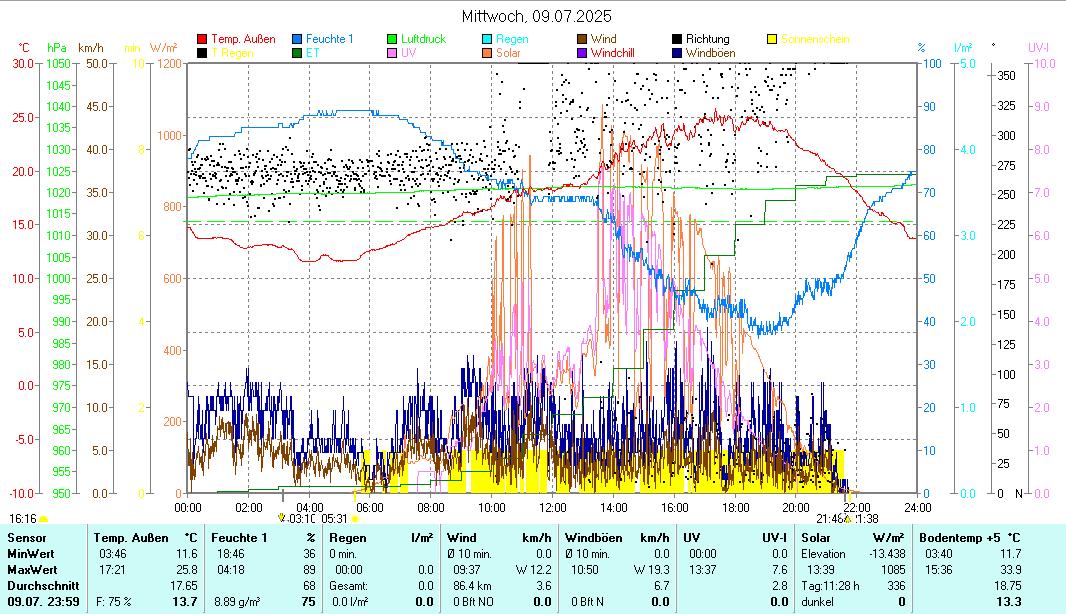Click the 06:00 time axis label
This screenshot has height=614, width=1066.
tap(370, 507)
